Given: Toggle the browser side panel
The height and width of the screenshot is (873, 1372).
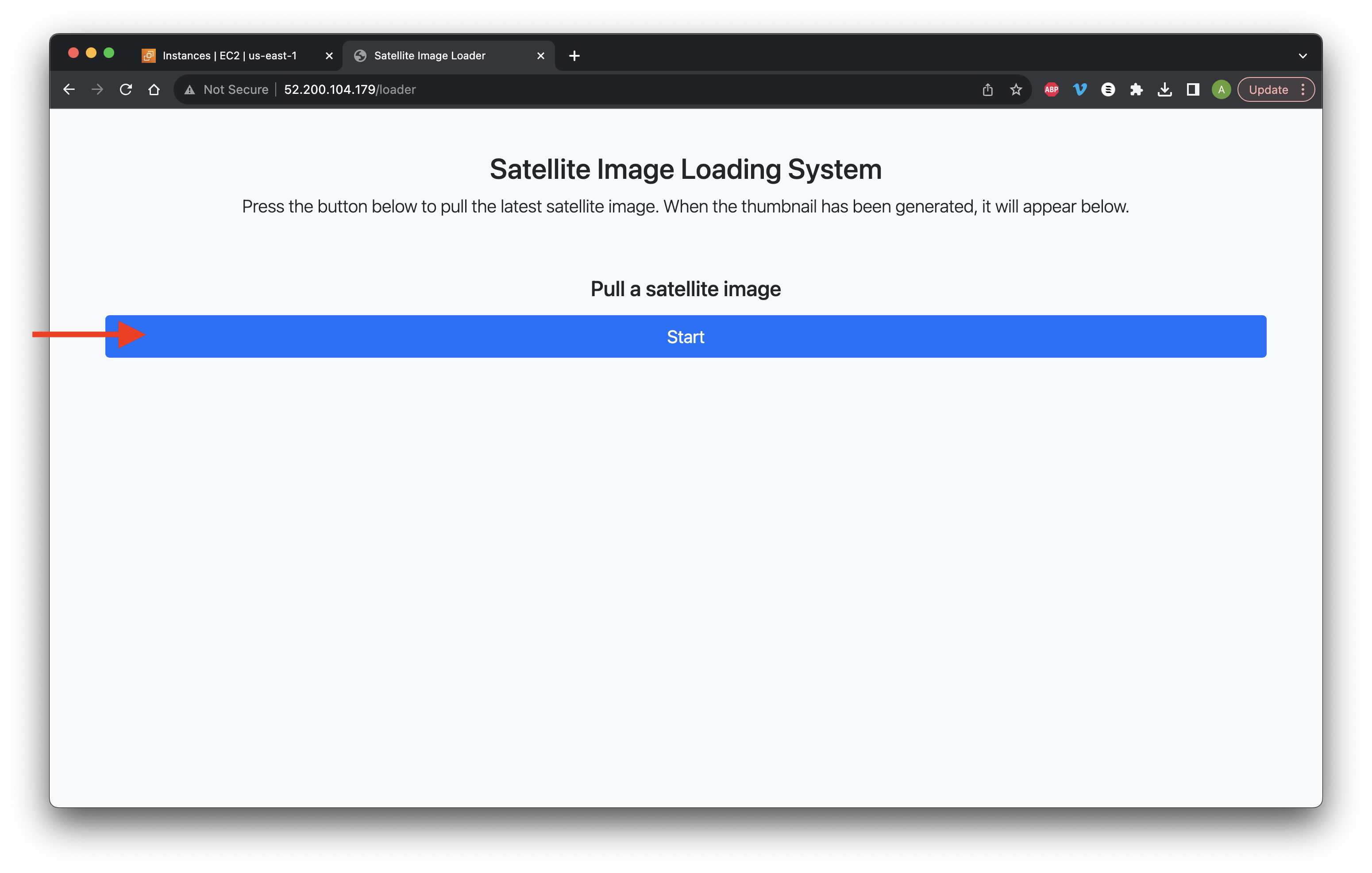Looking at the screenshot, I should (1192, 89).
